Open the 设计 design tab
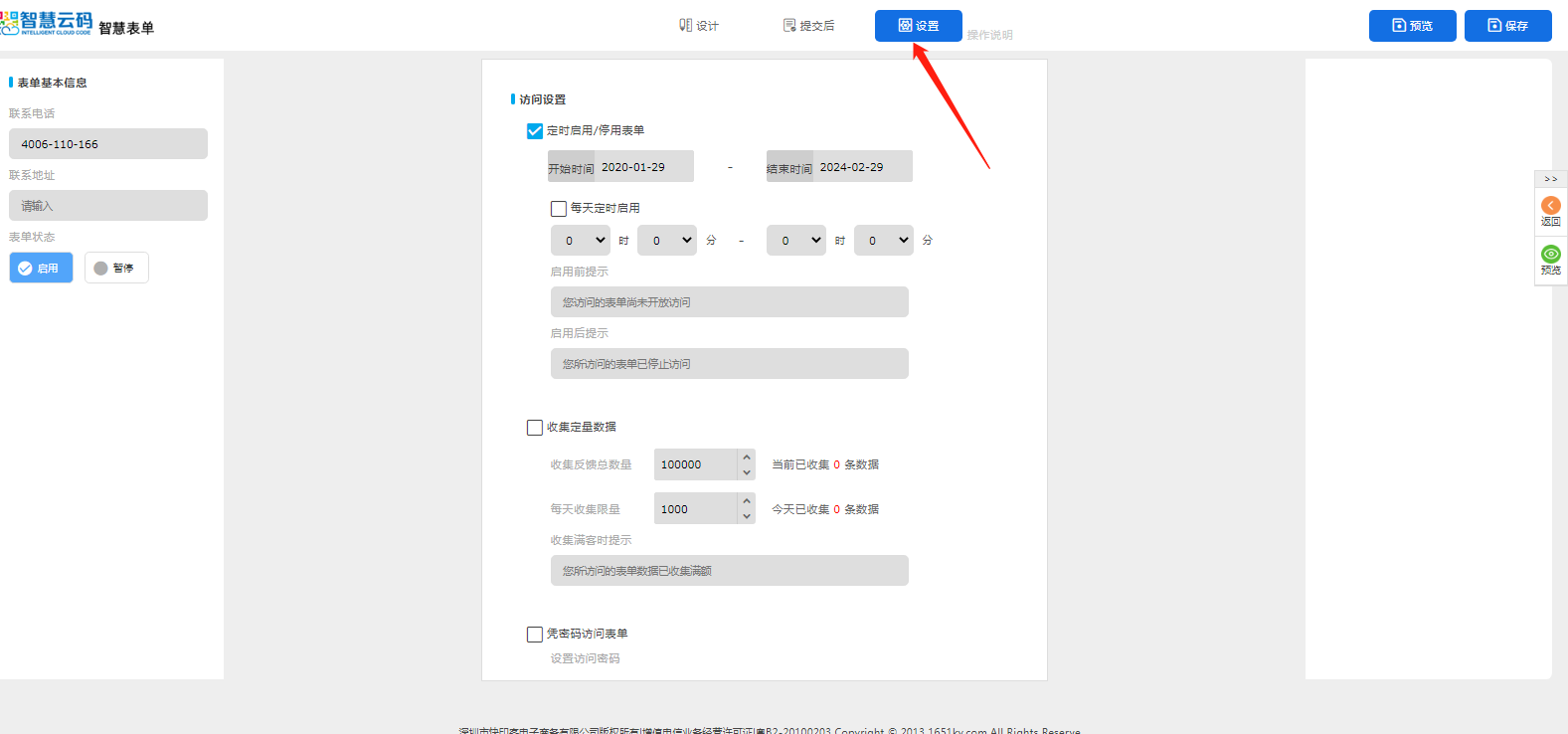The image size is (1568, 734). (x=699, y=26)
